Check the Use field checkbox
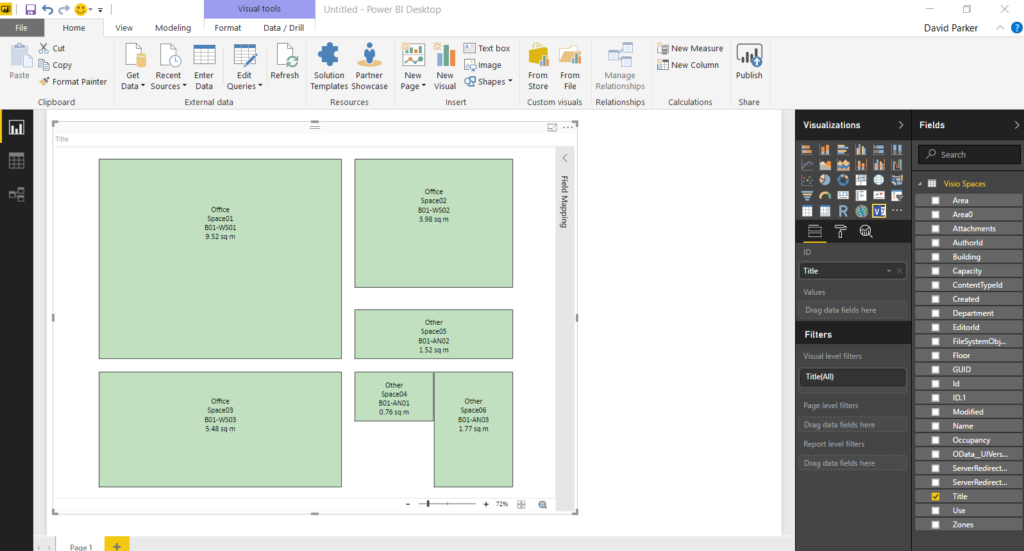The width and height of the screenshot is (1024, 551). pyautogui.click(x=935, y=511)
